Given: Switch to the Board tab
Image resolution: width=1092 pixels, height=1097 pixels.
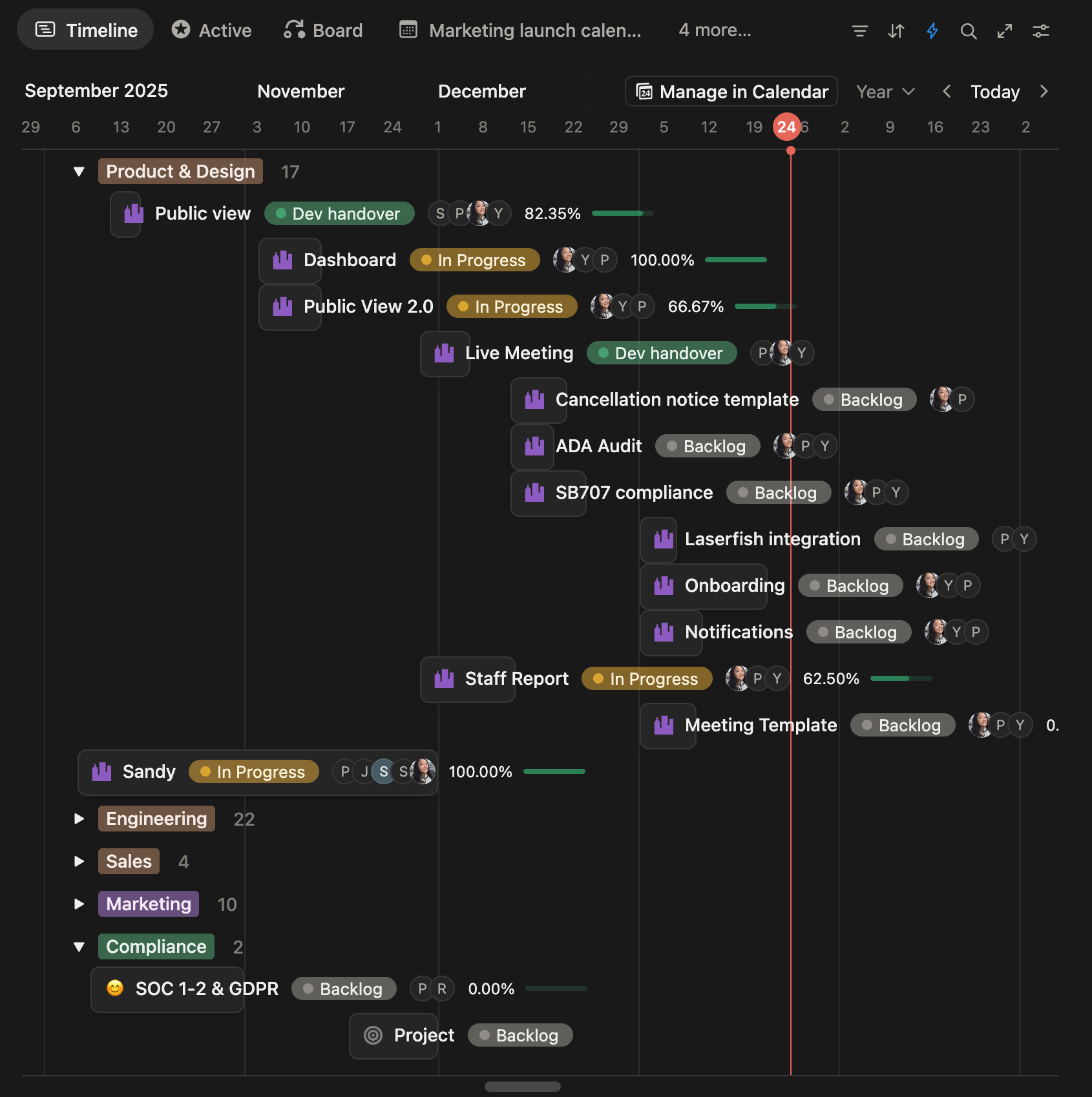Looking at the screenshot, I should click(324, 30).
